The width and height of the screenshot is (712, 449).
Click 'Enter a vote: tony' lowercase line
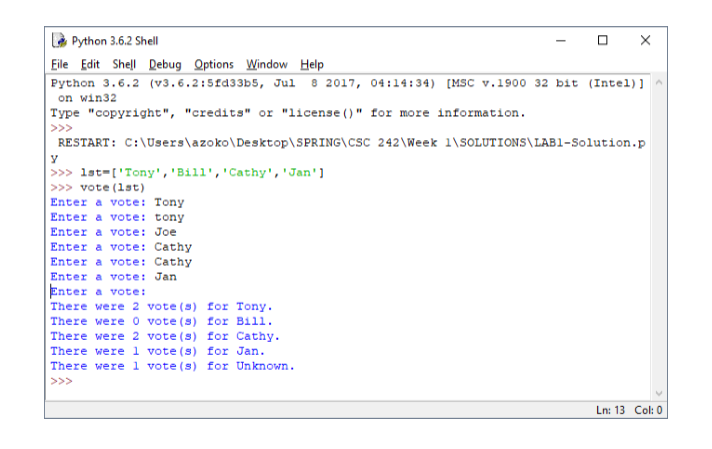point(118,217)
